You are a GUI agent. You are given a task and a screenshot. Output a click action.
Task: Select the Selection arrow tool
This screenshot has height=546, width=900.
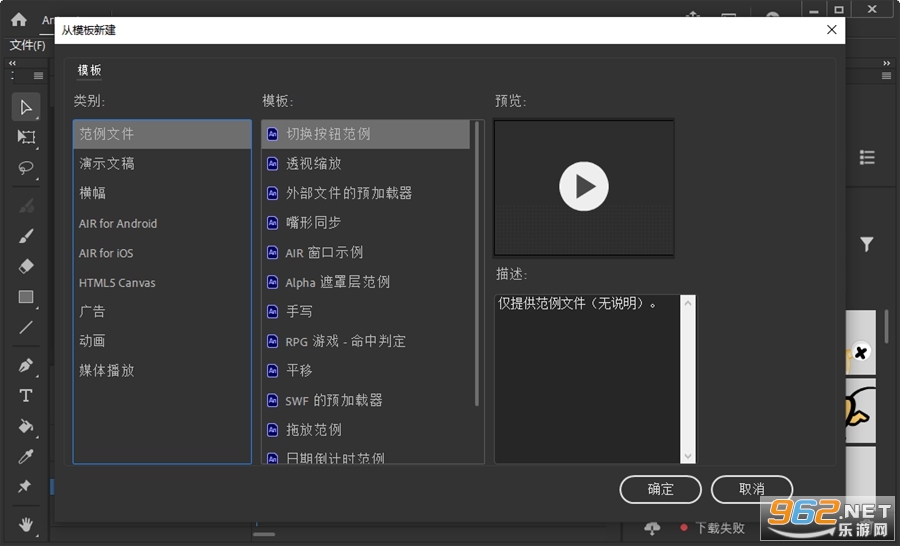click(26, 107)
